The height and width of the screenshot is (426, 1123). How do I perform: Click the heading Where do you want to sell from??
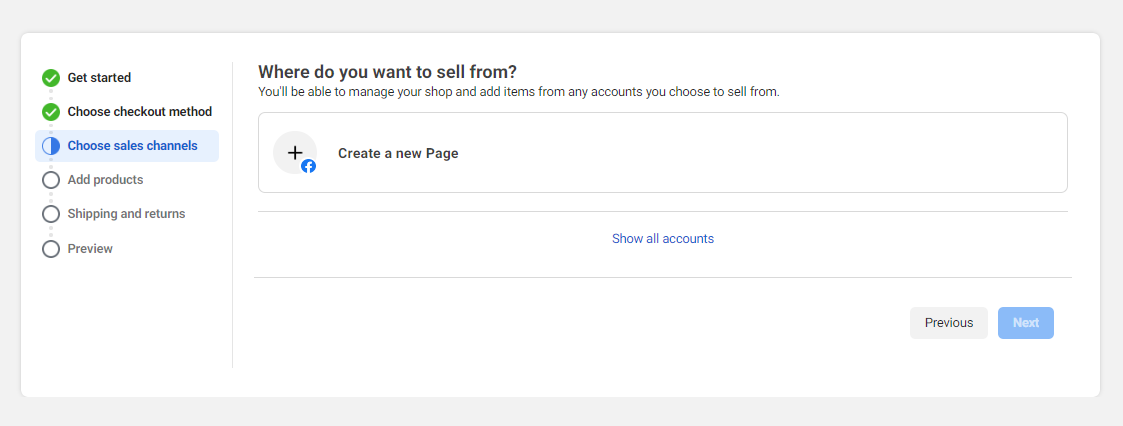[x=387, y=72]
